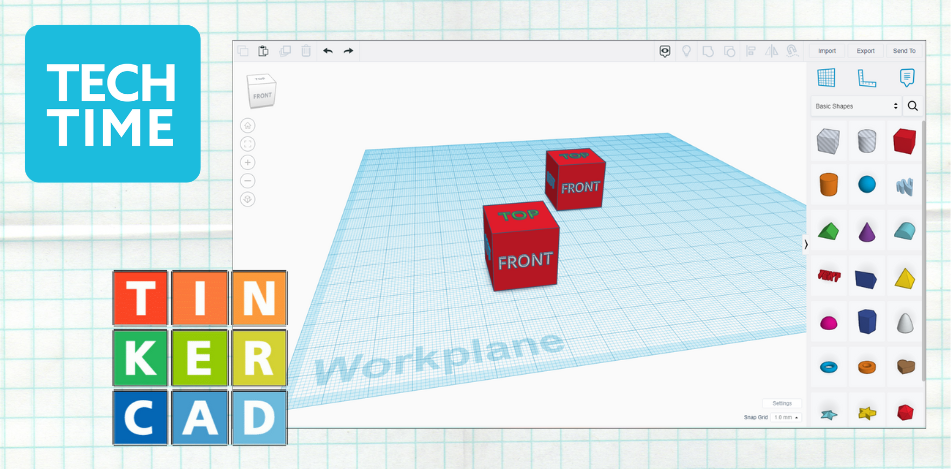Image resolution: width=951 pixels, height=469 pixels.
Task: Pick the red Icosahedron shape
Action: click(905, 413)
